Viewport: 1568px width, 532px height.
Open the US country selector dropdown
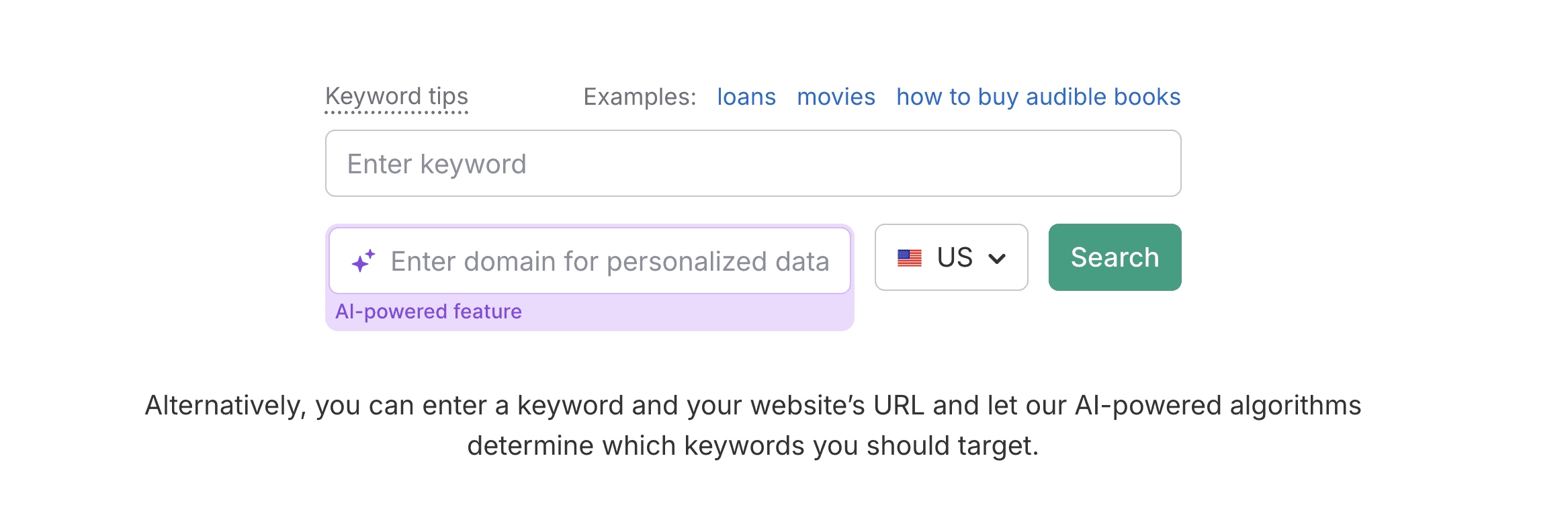[951, 257]
